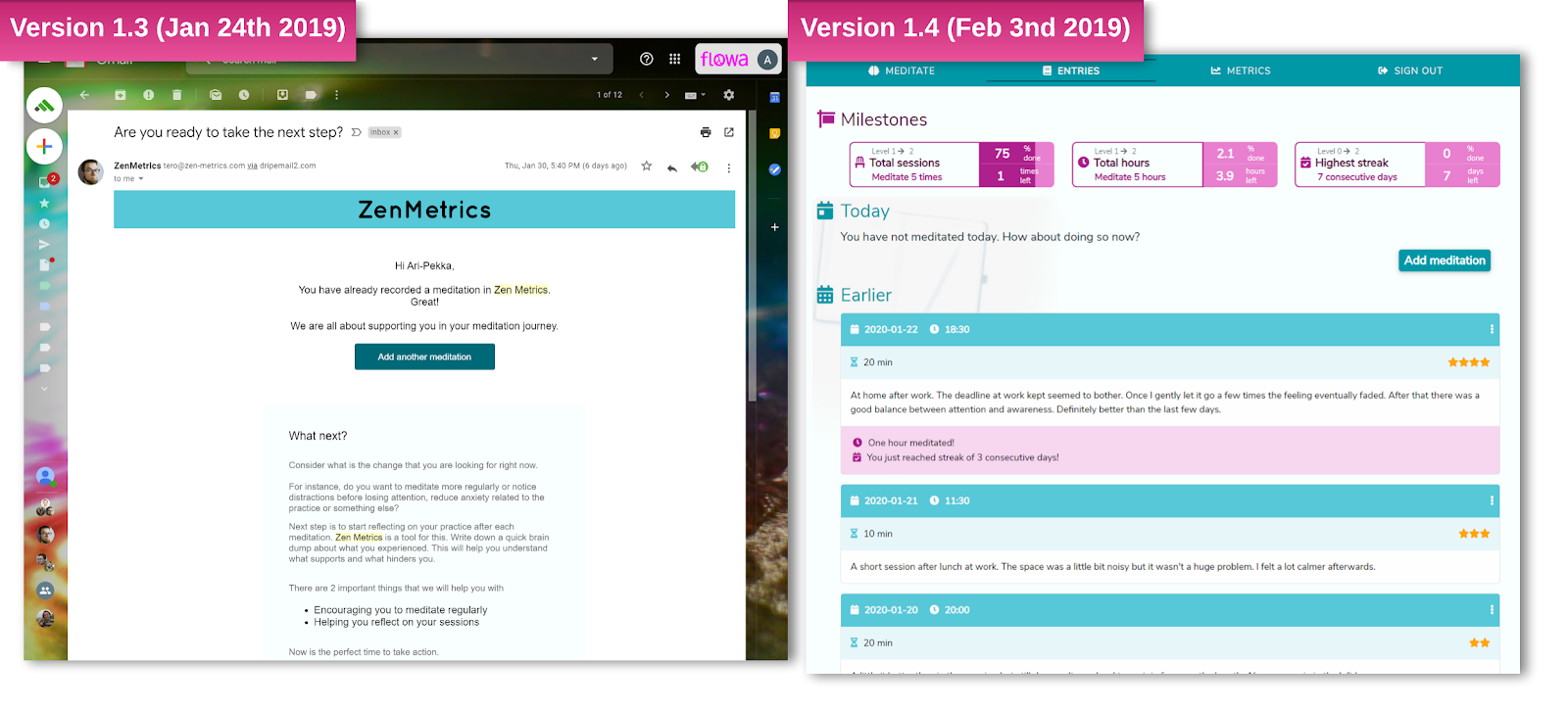Screen dimensions: 1568x711
Task: Click 'Thu, Jan 30, 5:40 PM' timestamp
Action: click(x=565, y=166)
